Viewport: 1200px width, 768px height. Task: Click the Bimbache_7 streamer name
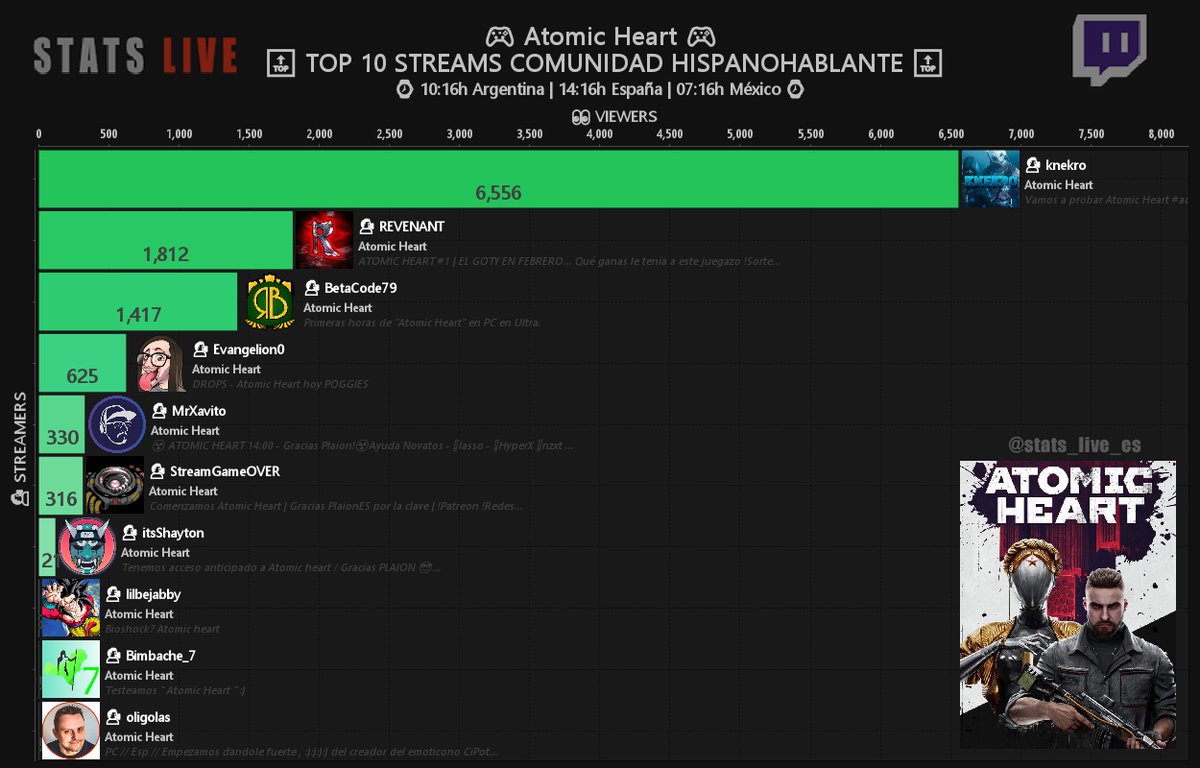(x=161, y=656)
